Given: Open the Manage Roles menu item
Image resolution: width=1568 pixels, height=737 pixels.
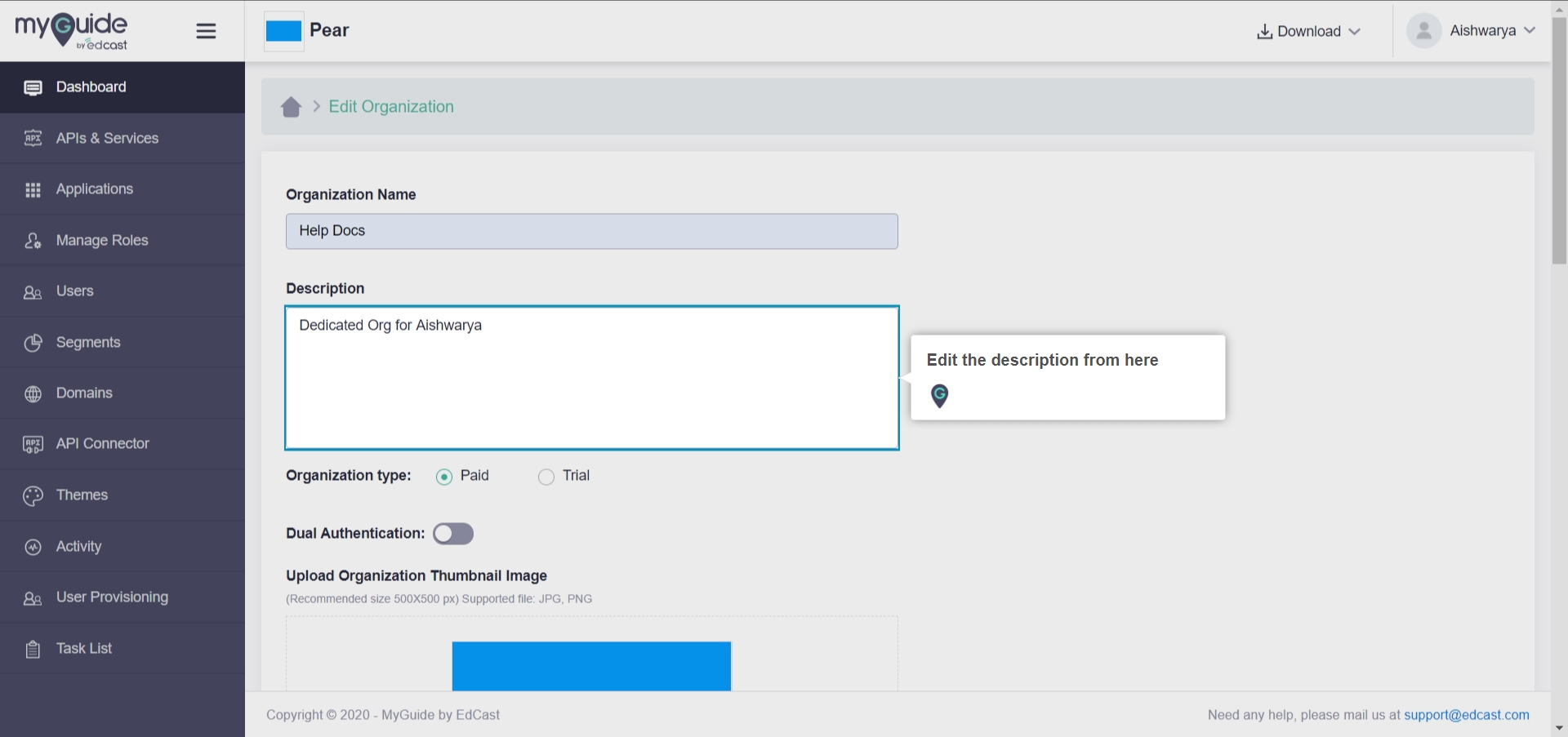Looking at the screenshot, I should coord(122,241).
